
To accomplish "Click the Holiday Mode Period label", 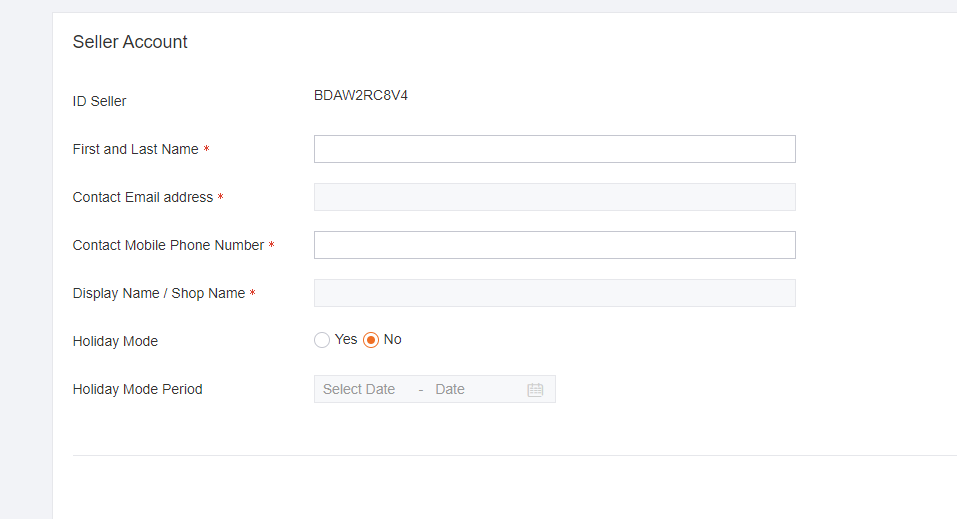I will tap(137, 390).
